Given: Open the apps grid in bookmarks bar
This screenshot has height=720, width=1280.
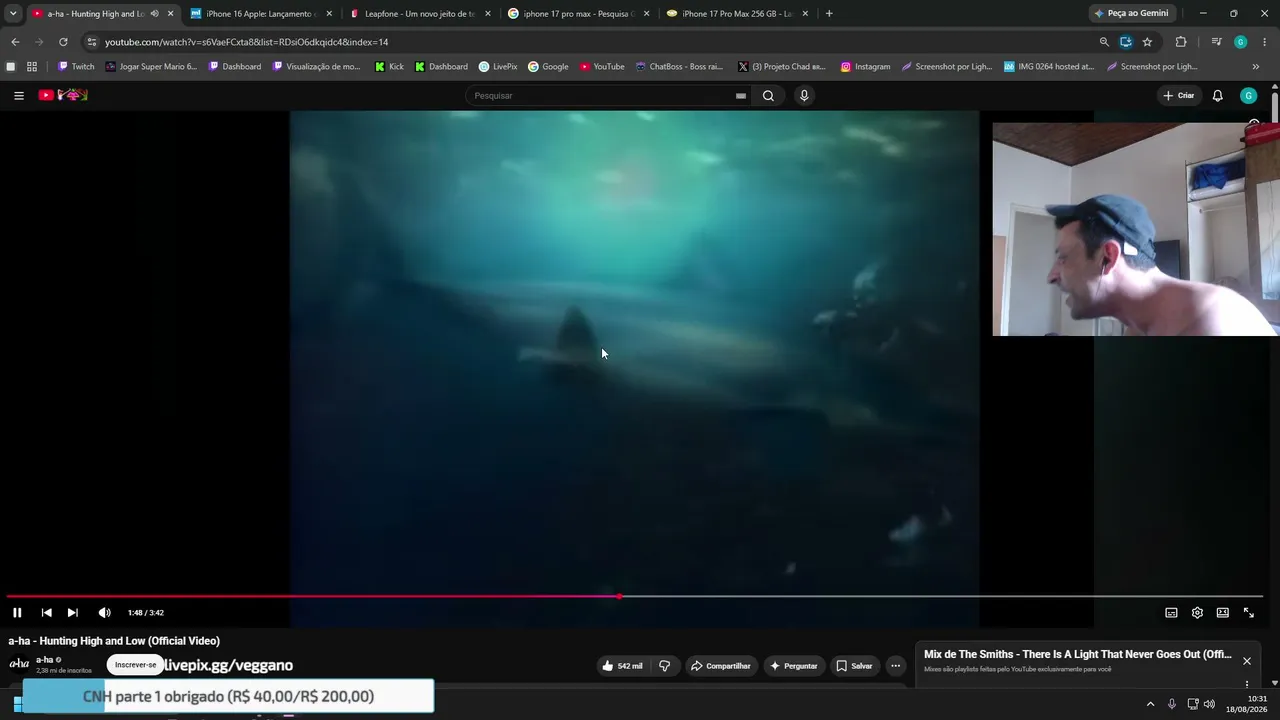Looking at the screenshot, I should coord(32,67).
